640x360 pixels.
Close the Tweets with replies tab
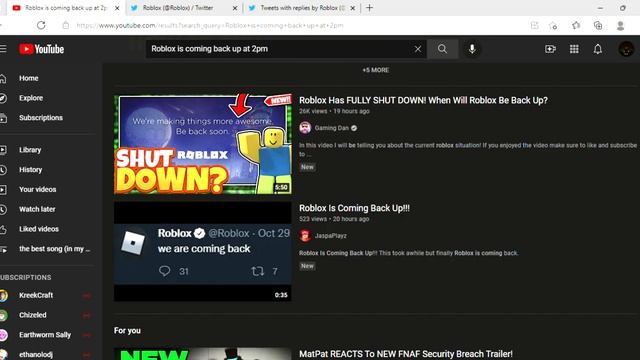coord(353,8)
